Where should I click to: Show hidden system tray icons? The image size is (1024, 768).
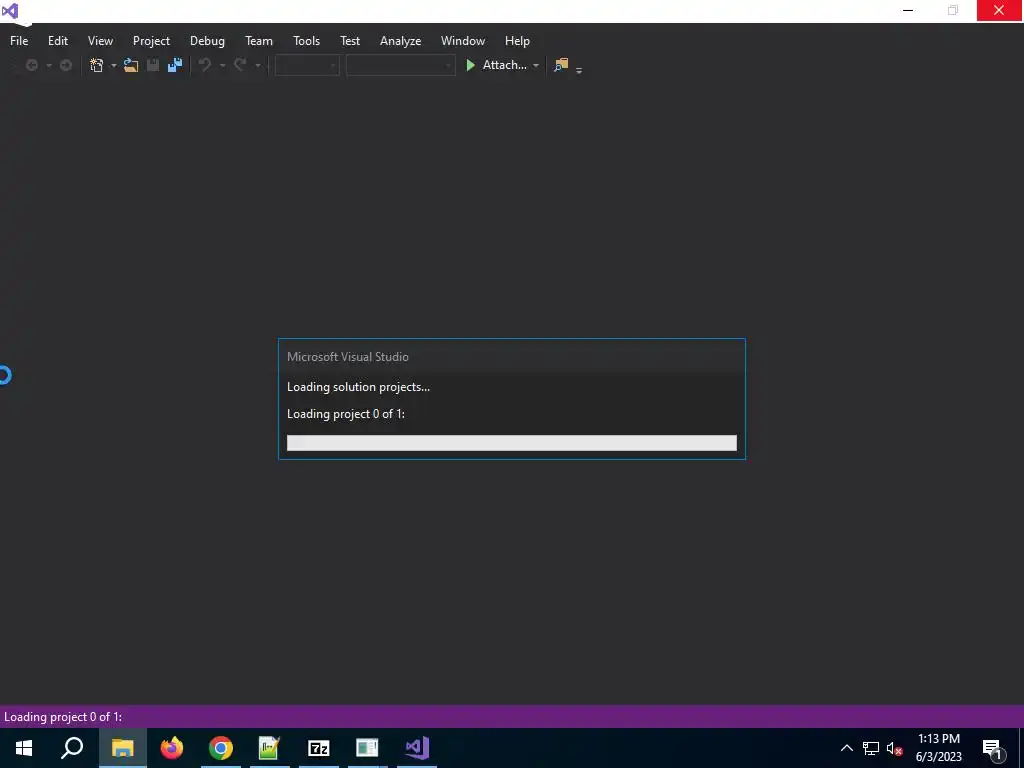846,748
